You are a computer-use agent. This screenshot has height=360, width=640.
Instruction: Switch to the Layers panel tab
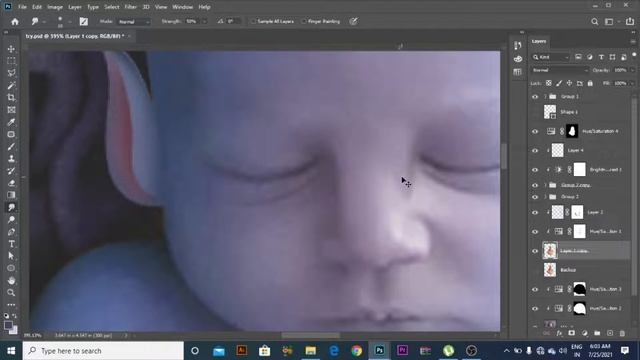539,41
